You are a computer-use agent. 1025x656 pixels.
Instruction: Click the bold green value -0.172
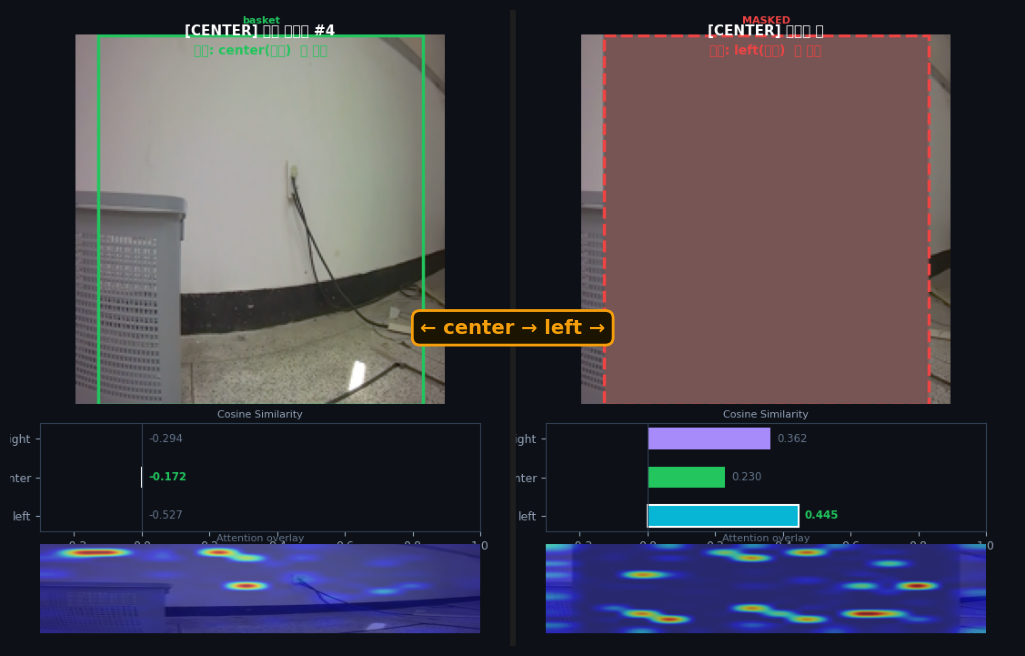click(x=167, y=477)
